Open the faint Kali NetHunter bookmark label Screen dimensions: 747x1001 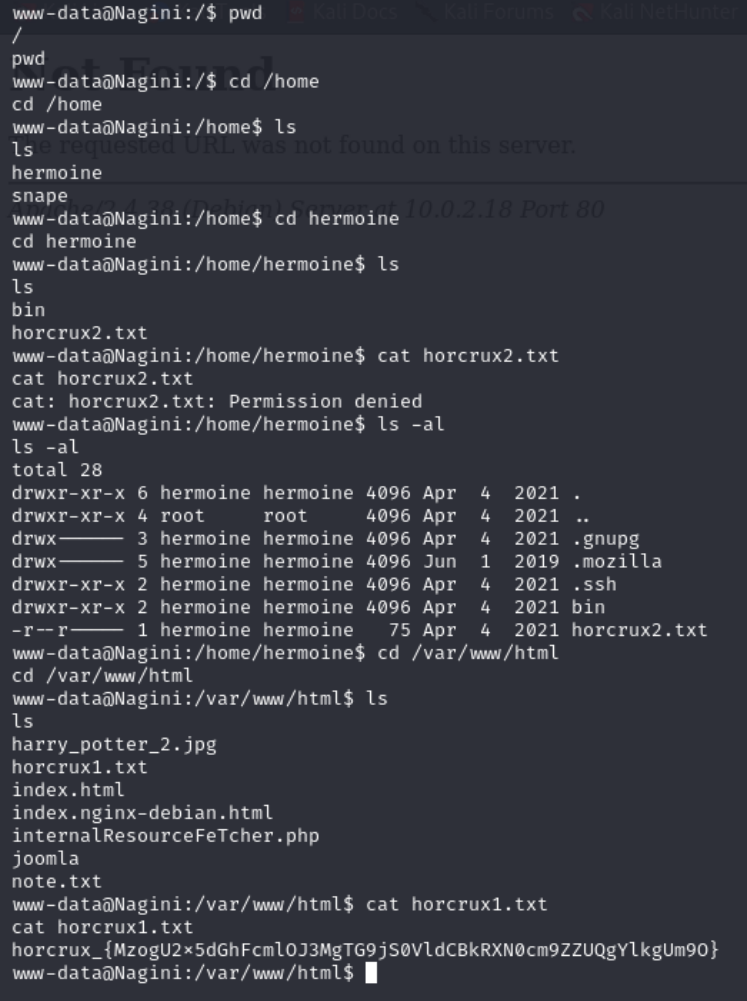(x=668, y=11)
